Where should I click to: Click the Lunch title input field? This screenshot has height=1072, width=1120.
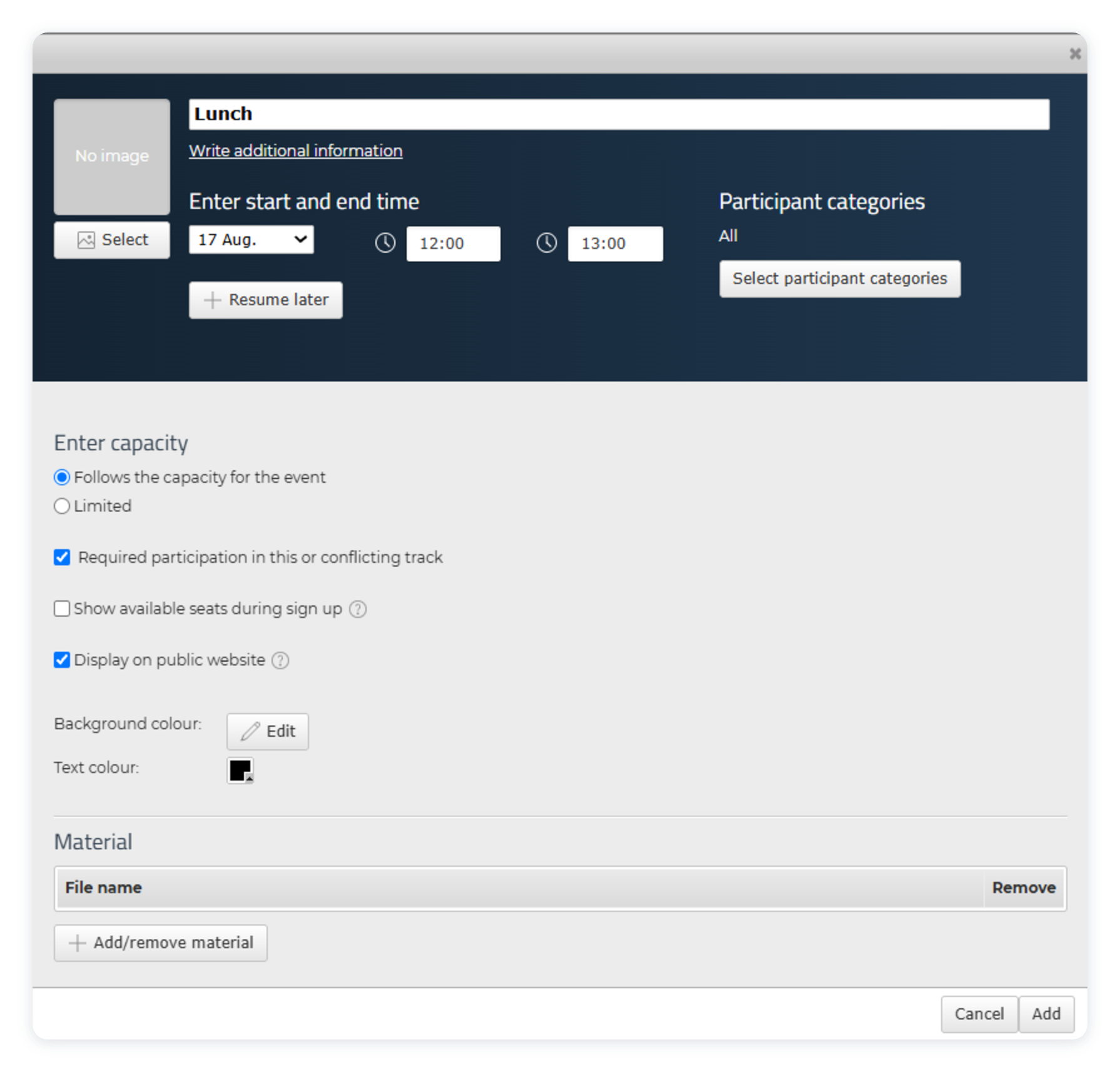[x=619, y=114]
